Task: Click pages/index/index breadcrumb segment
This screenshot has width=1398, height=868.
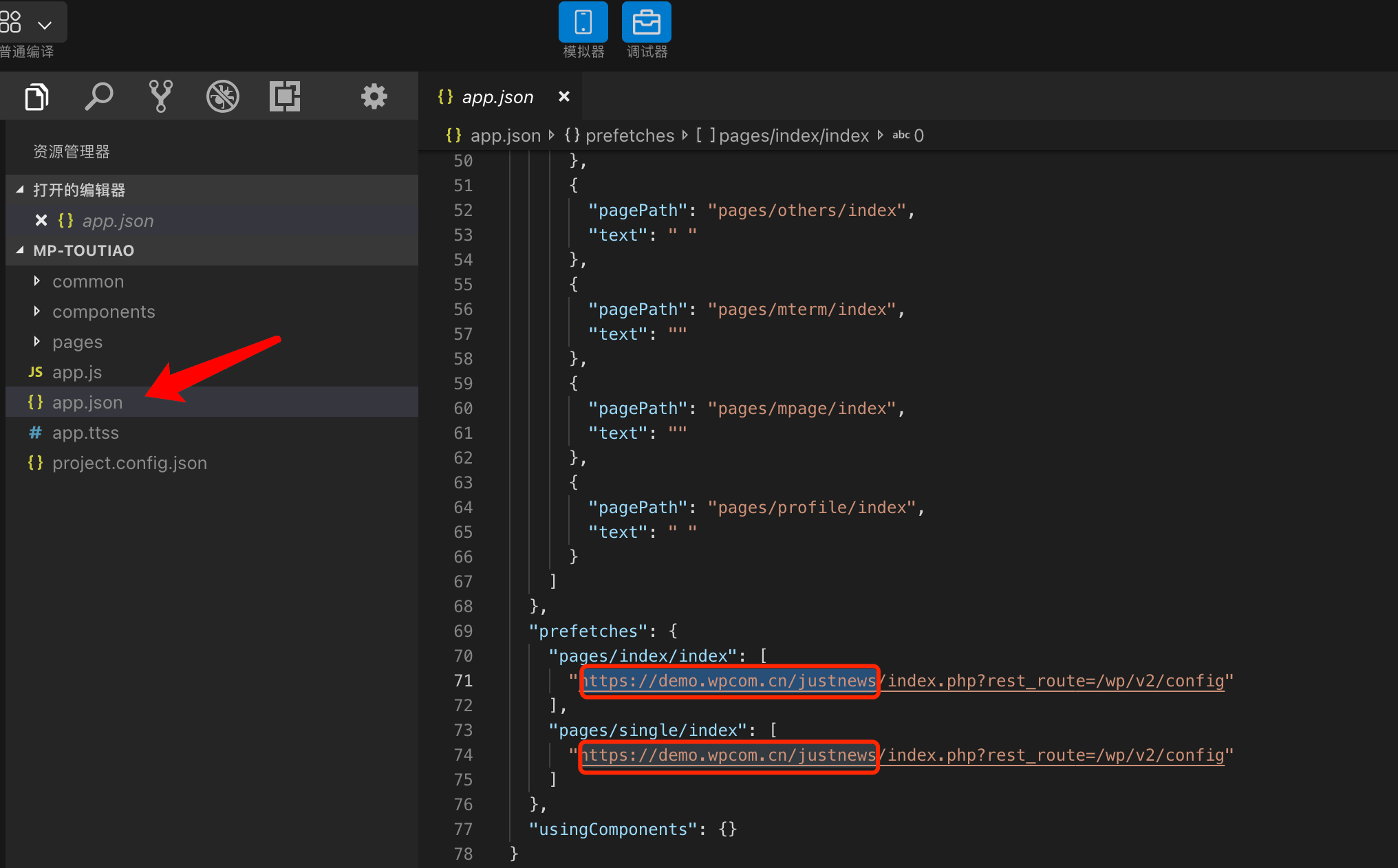Action: 782,135
